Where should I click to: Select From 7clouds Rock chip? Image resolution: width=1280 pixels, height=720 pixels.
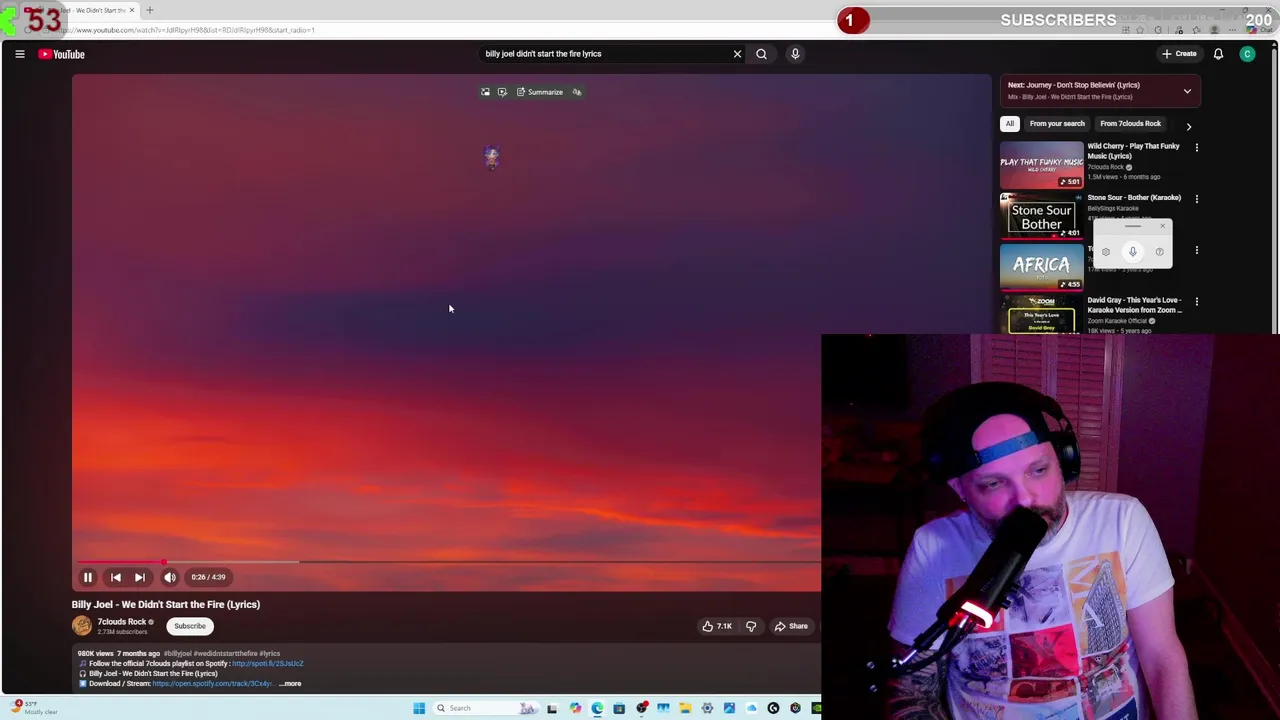1131,124
